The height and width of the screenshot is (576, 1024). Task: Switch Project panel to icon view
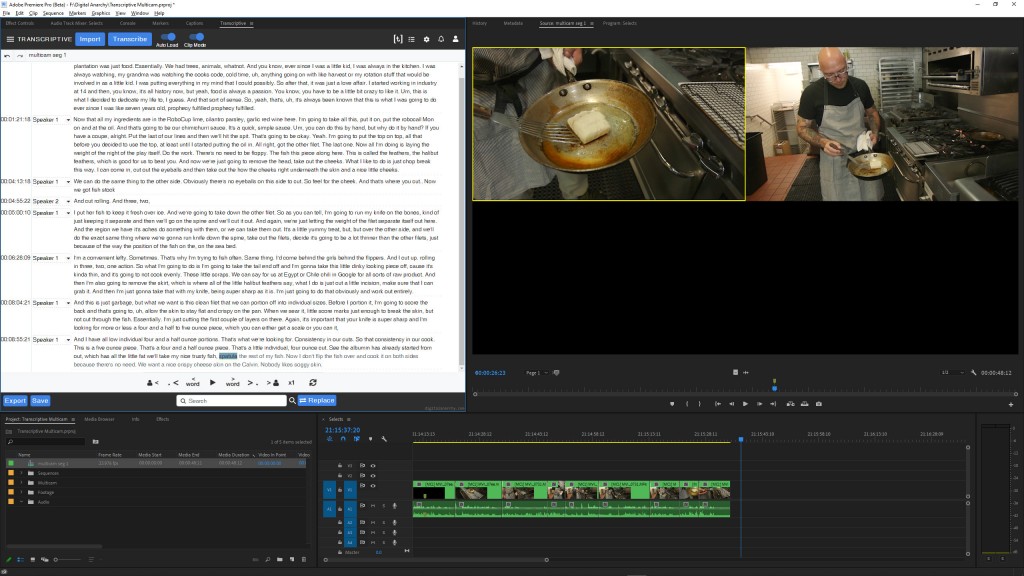[33, 559]
